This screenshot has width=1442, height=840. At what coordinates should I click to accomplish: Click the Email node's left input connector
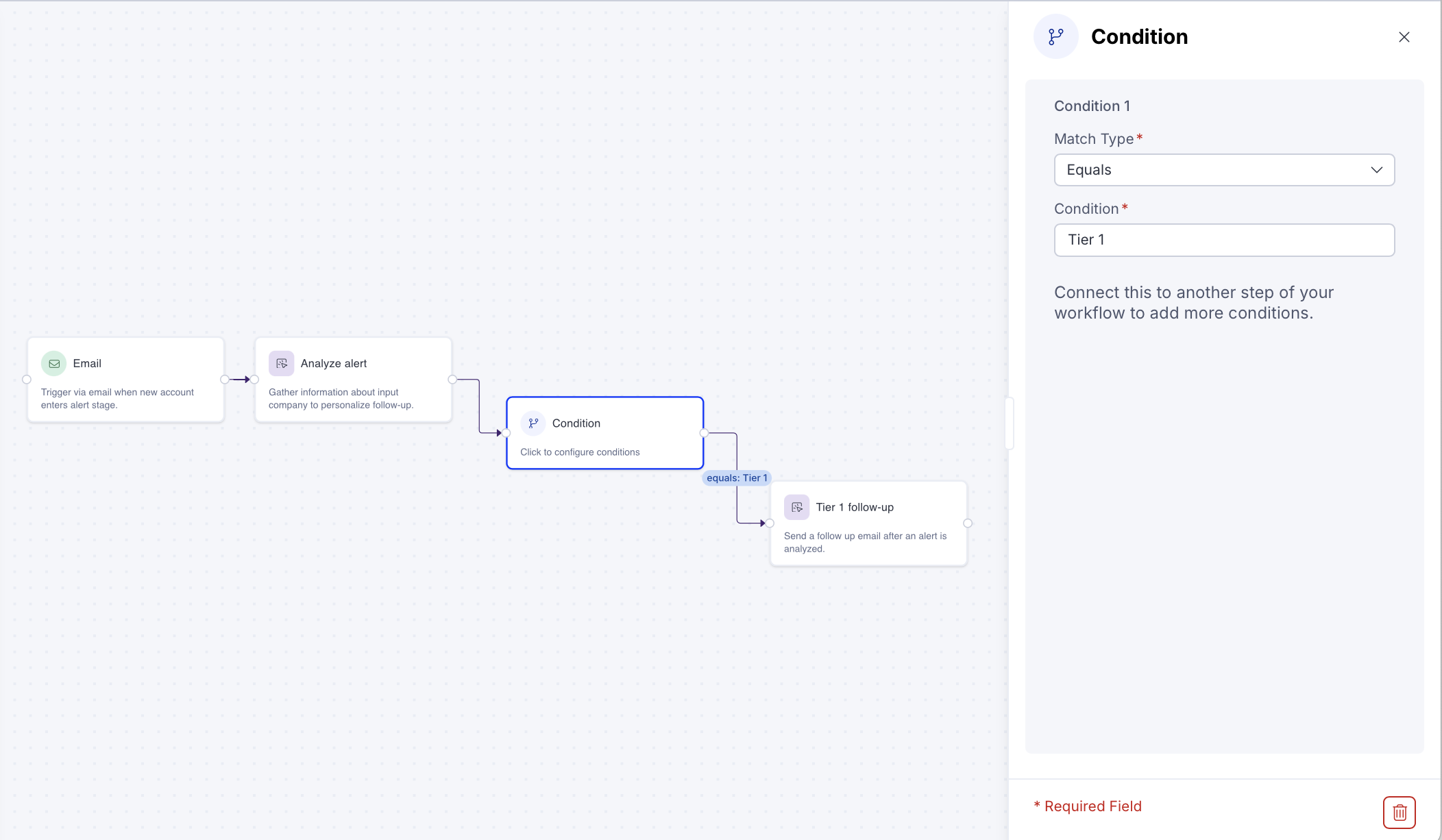pyautogui.click(x=27, y=380)
